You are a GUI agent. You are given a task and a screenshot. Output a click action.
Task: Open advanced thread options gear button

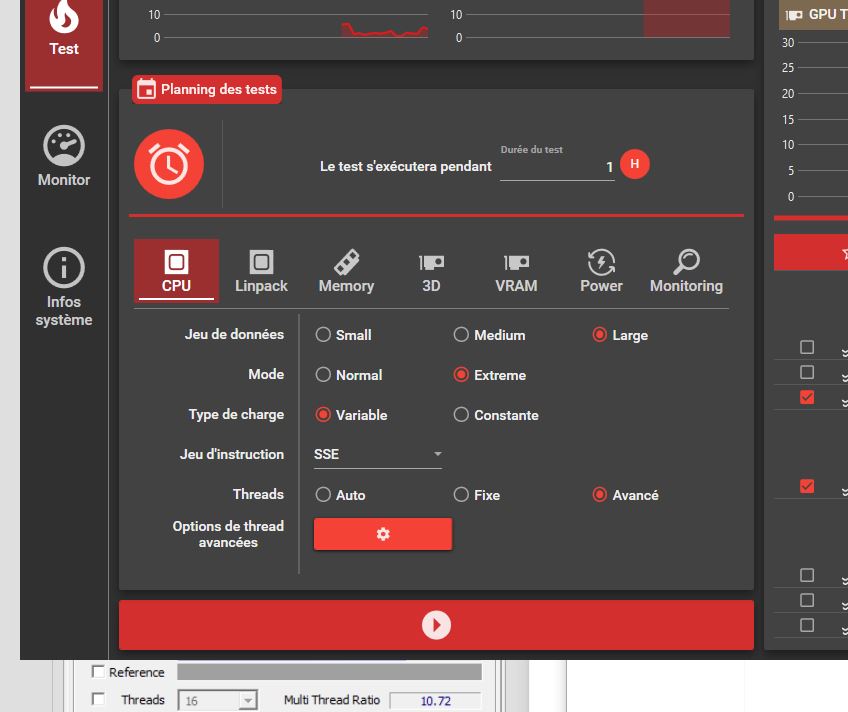coord(383,534)
